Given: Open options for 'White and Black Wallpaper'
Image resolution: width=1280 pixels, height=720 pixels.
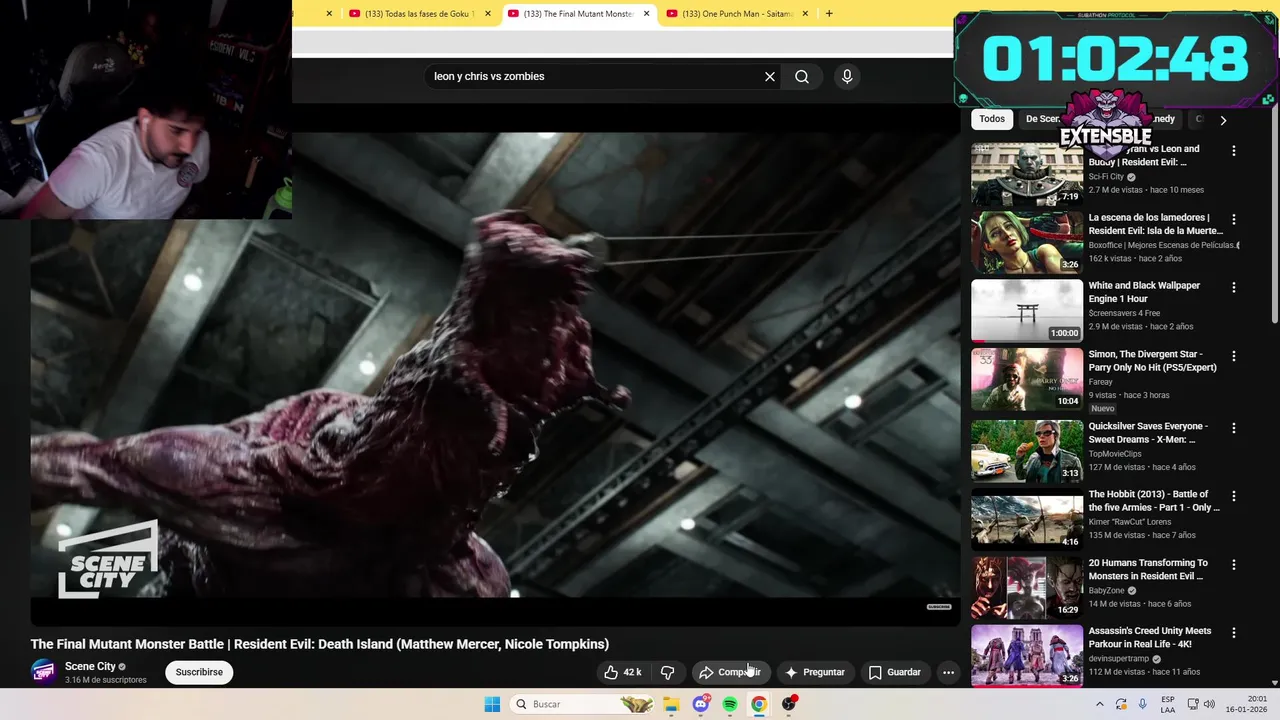Looking at the screenshot, I should click(1233, 287).
